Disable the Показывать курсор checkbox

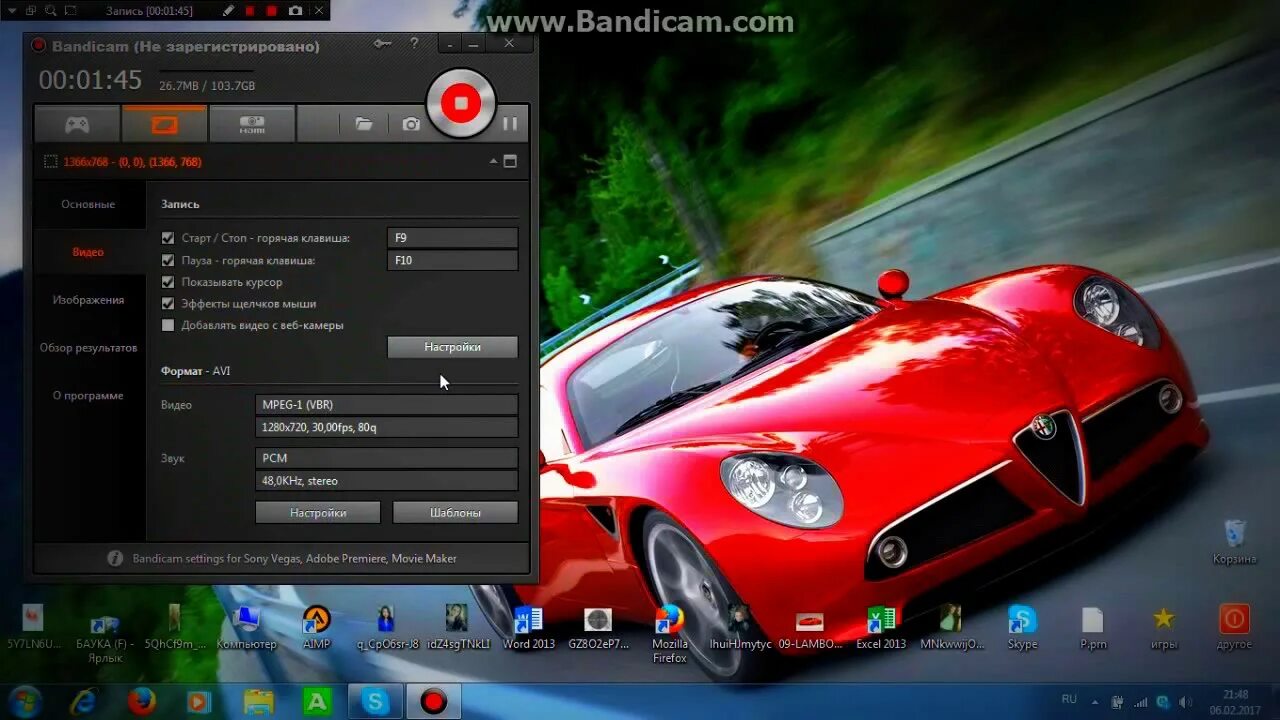[x=168, y=282]
